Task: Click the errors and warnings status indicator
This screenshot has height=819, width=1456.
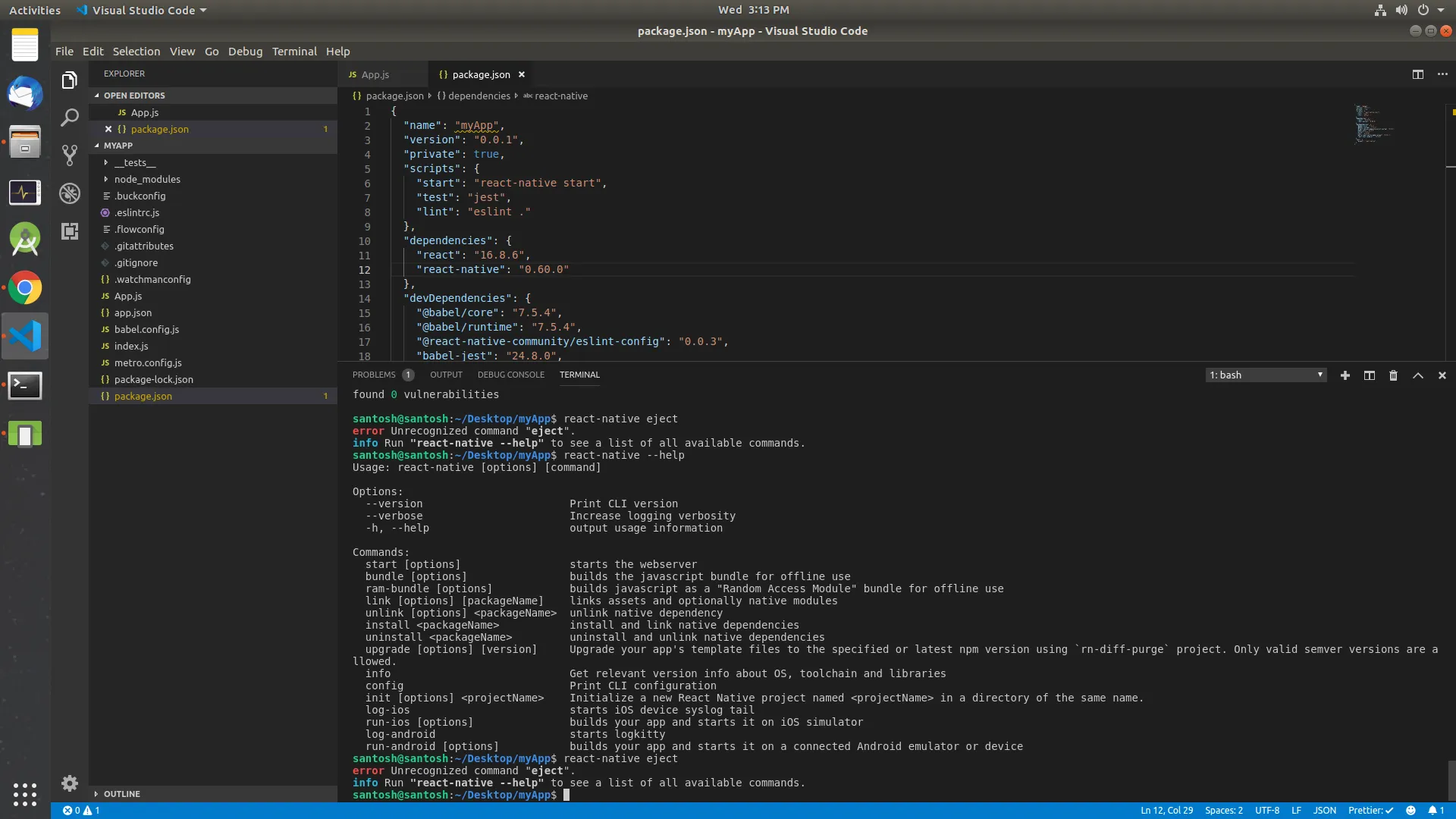Action: 81,810
